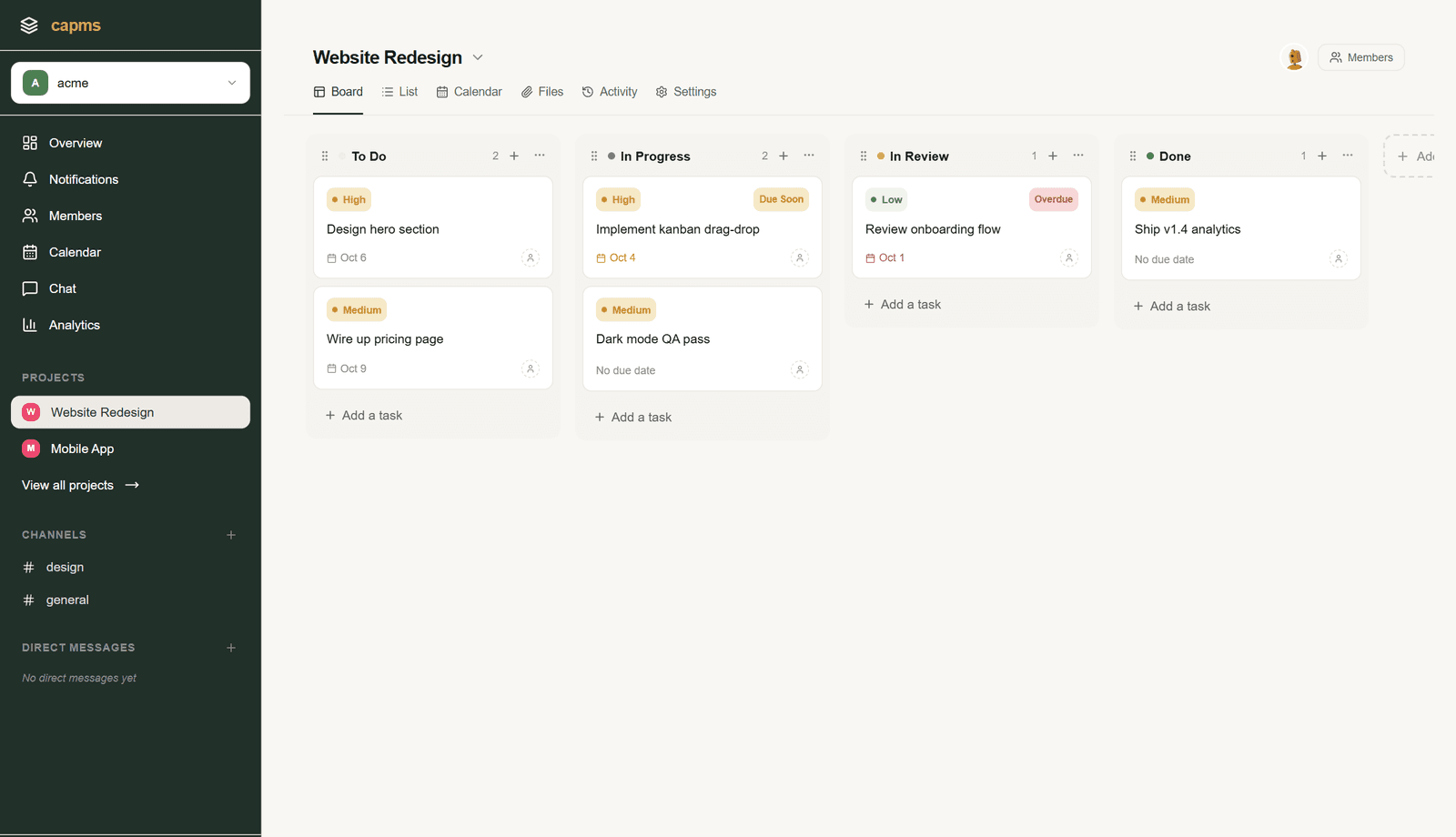Switch to the Board tab
The height and width of the screenshot is (837, 1456).
pyautogui.click(x=338, y=92)
